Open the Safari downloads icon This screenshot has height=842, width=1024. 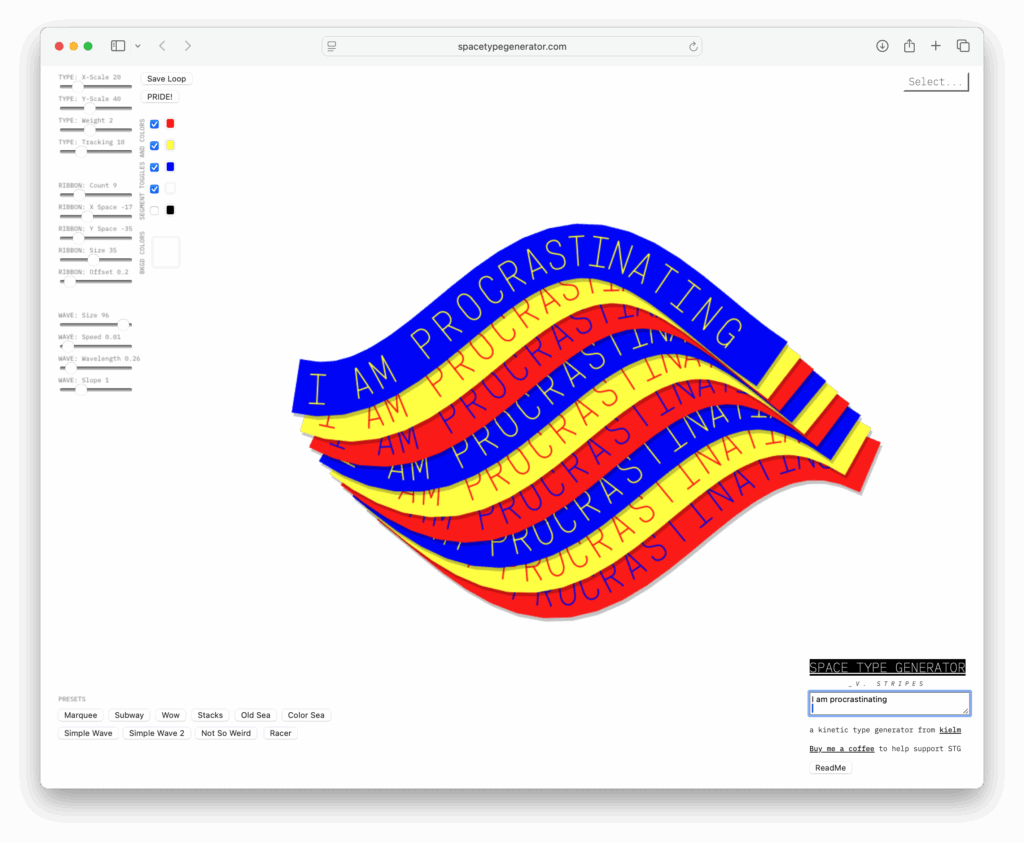pos(882,46)
